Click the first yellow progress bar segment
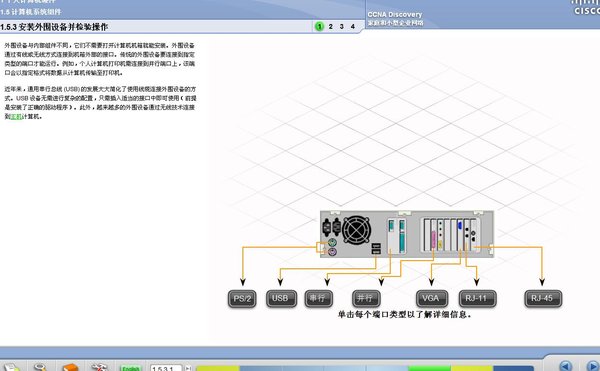This screenshot has height=371, width=600. pyautogui.click(x=218, y=368)
